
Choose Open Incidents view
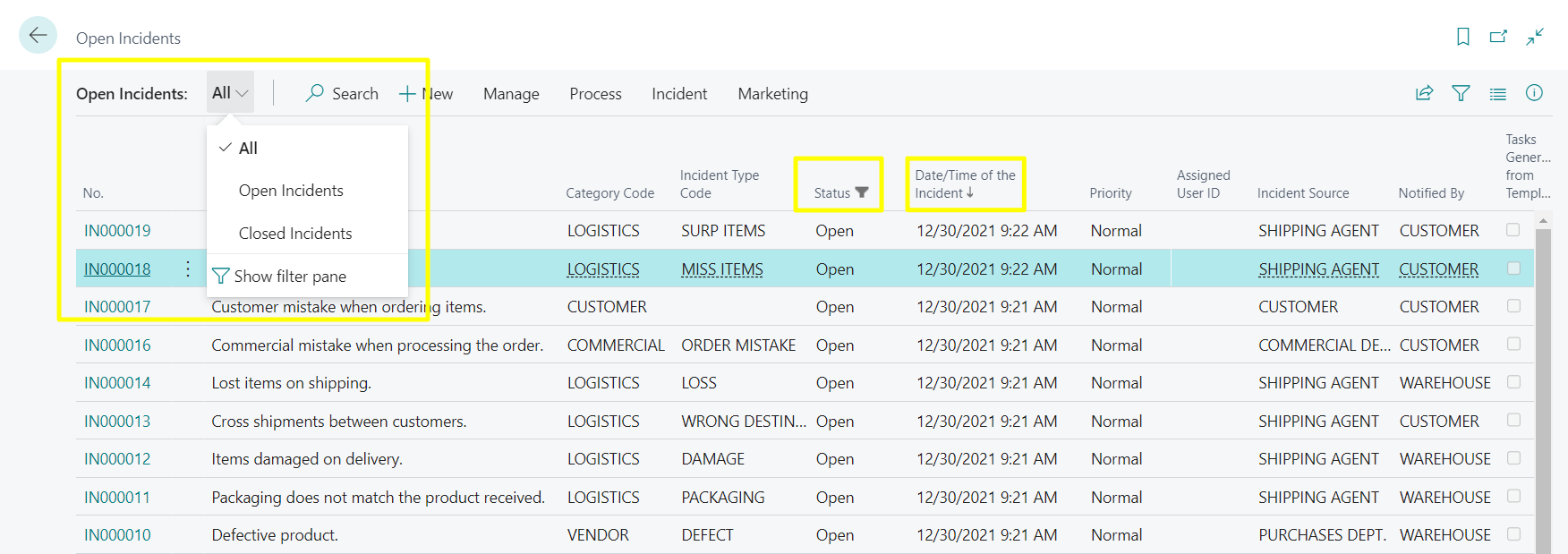point(307,191)
